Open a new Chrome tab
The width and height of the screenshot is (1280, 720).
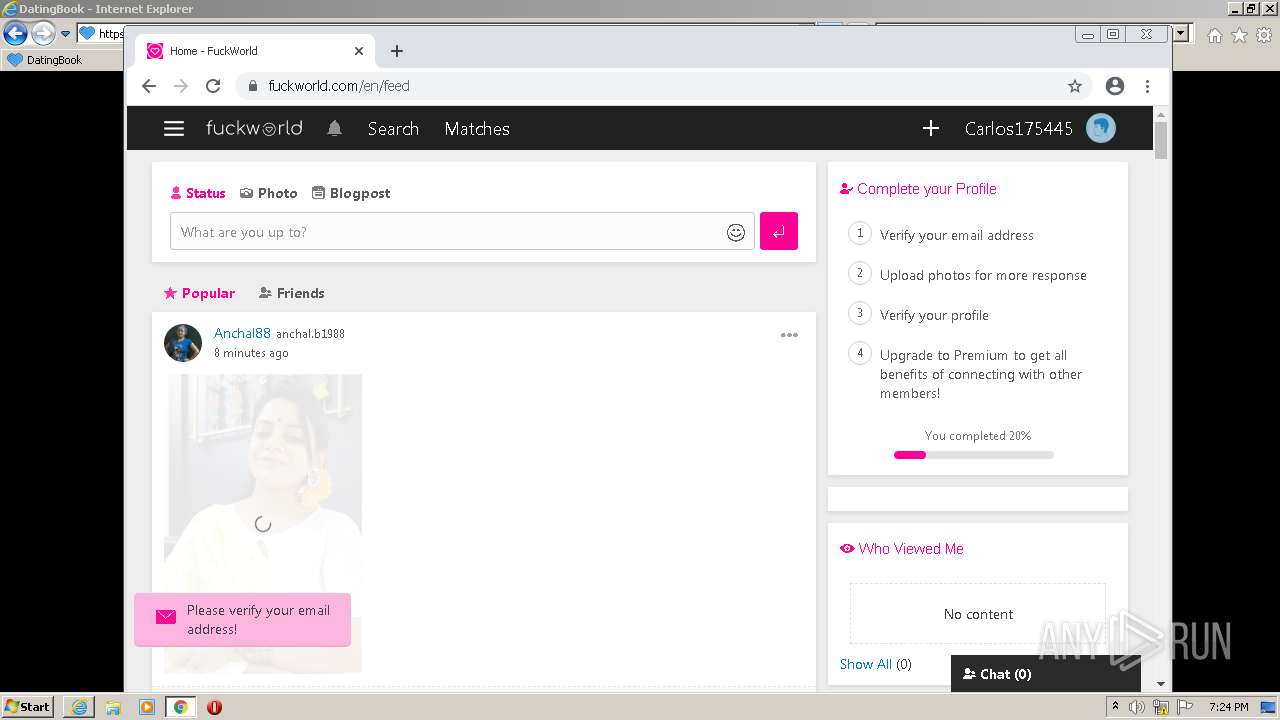[397, 51]
